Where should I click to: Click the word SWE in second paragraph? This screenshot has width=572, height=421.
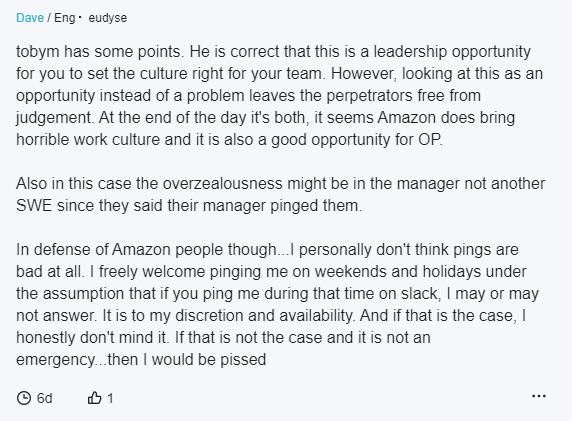34,206
